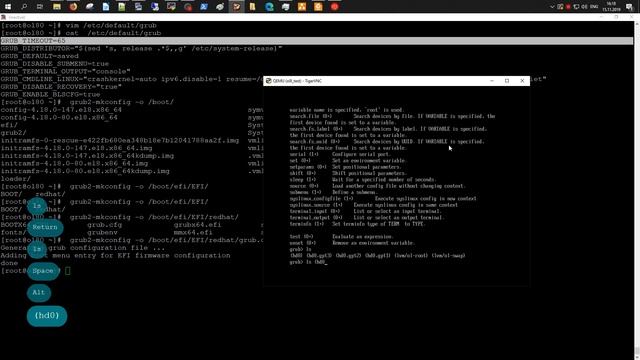Open the taskbar clock and calendar
The image size is (640, 360).
[611, 7]
